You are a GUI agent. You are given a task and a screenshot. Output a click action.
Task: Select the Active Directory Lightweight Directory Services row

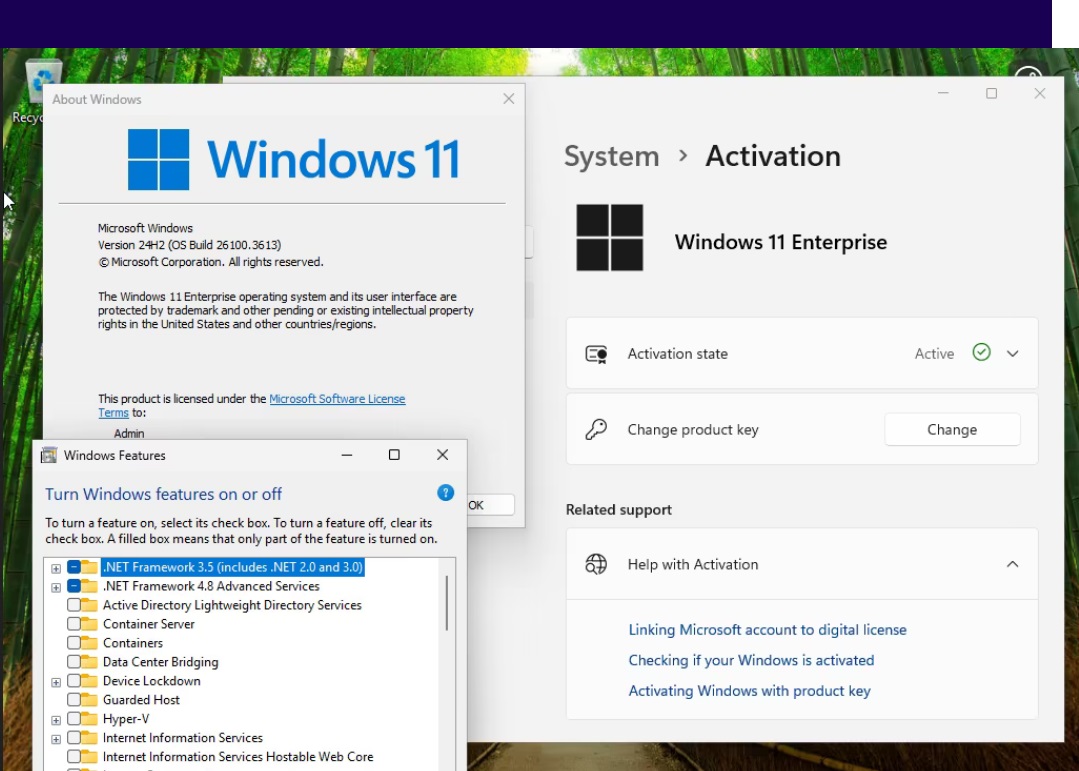coord(232,605)
